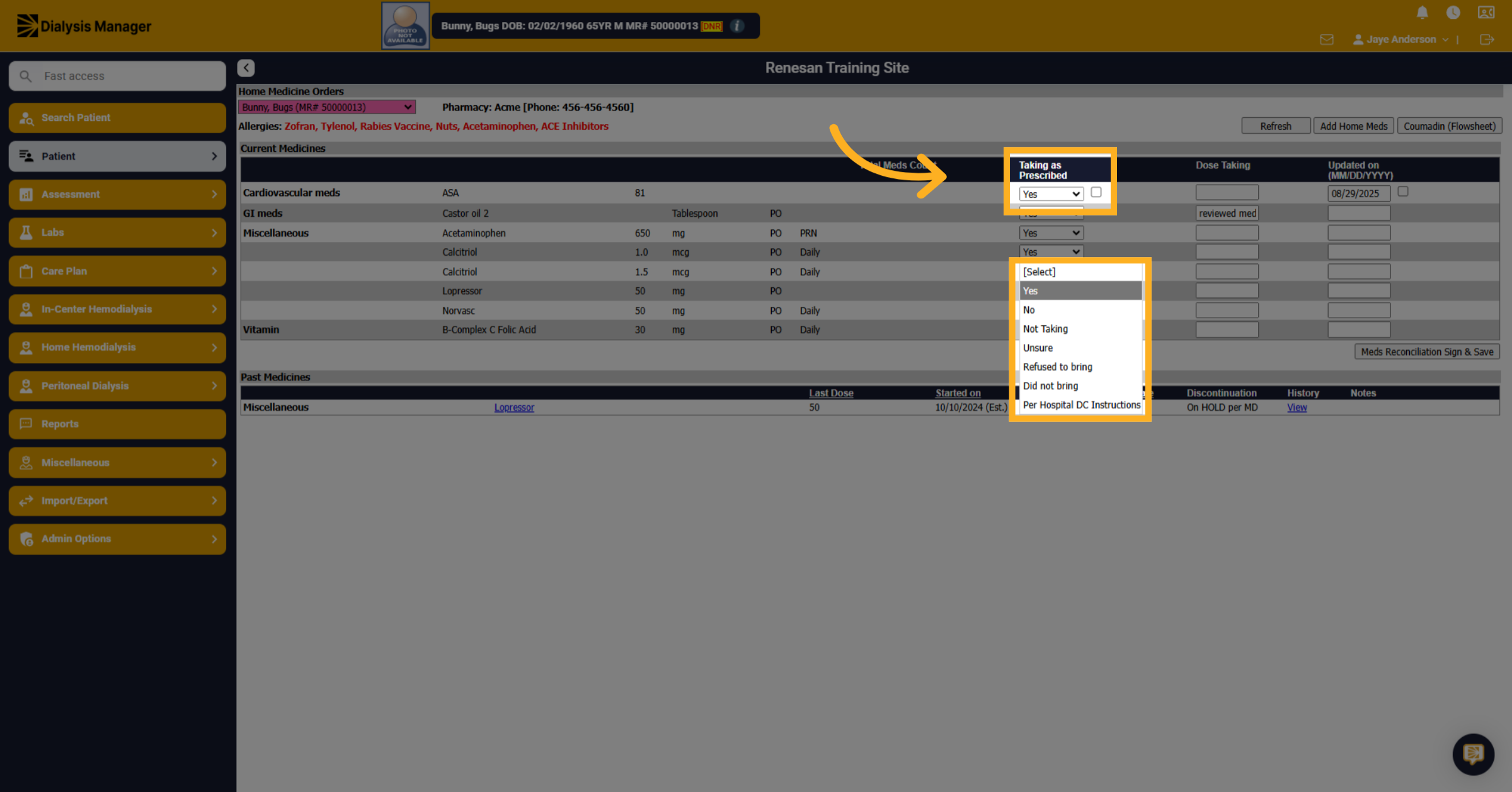The height and width of the screenshot is (792, 1512).
Task: Click the patient info icon
Action: pos(737,26)
